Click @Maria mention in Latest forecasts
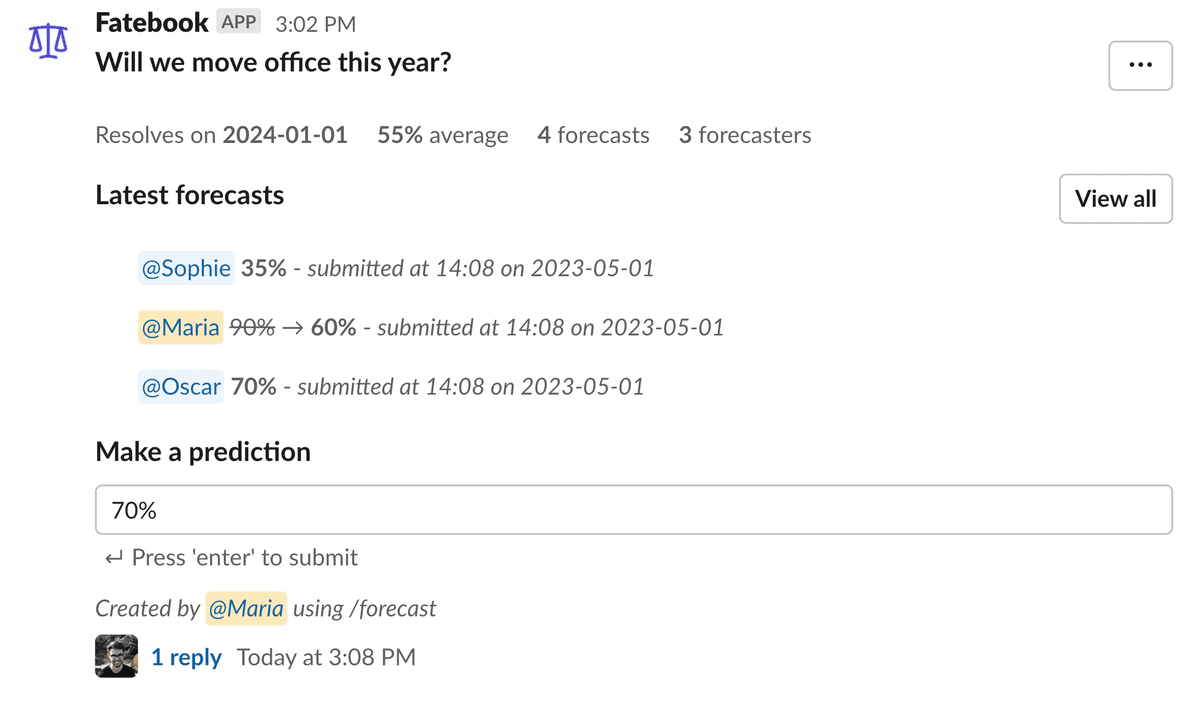The width and height of the screenshot is (1200, 712). coord(180,327)
